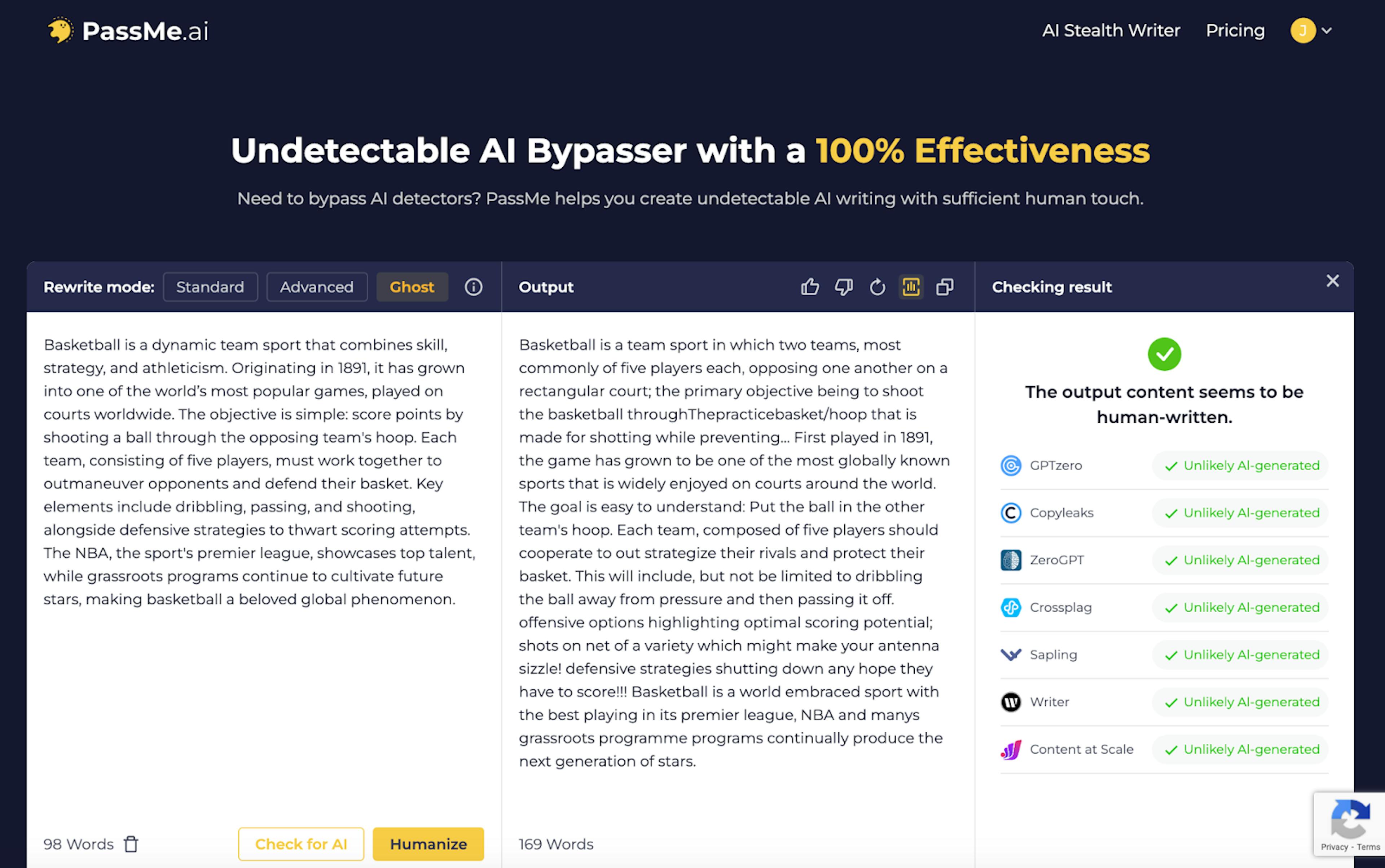This screenshot has width=1385, height=868.
Task: Close the Checking result panel
Action: pos(1333,281)
